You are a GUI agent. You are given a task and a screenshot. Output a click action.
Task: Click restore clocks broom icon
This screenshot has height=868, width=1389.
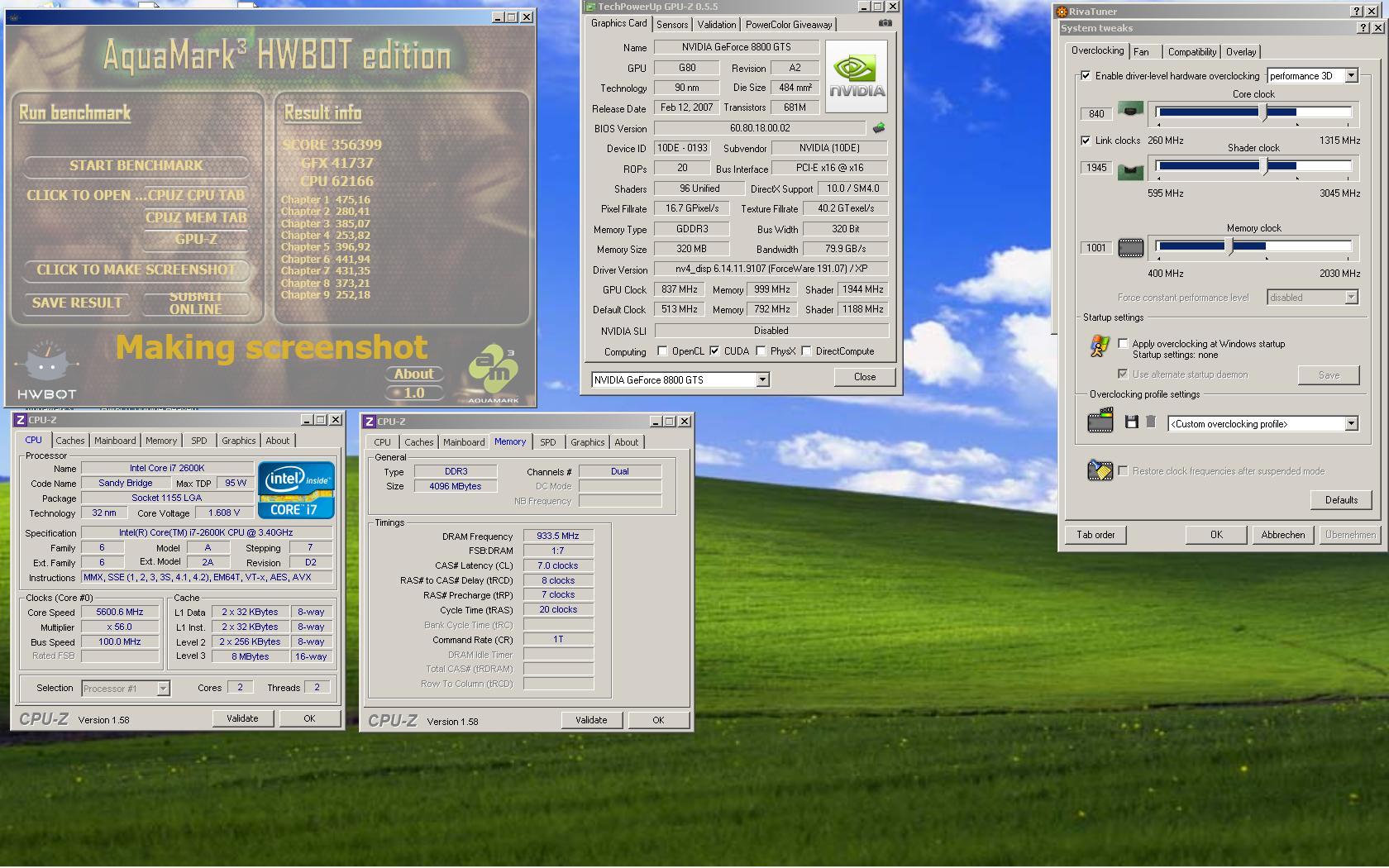1100,470
